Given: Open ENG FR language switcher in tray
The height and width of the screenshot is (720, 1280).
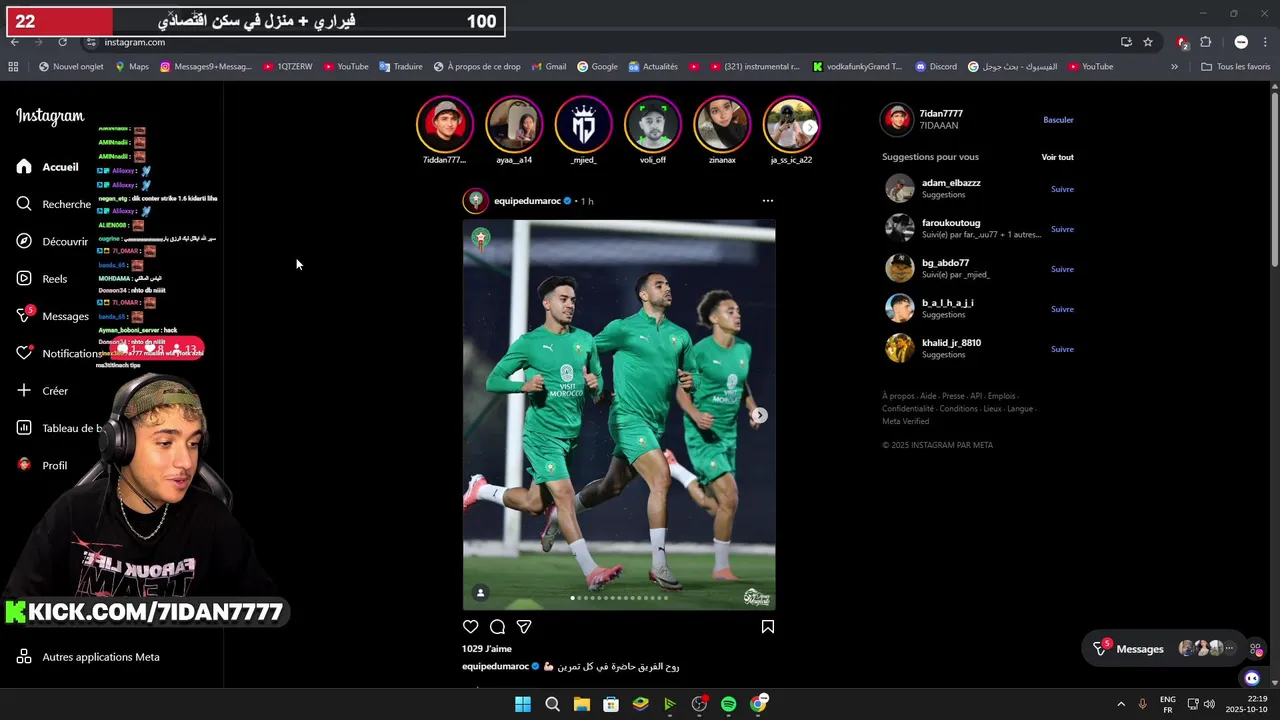Looking at the screenshot, I should (1167, 704).
